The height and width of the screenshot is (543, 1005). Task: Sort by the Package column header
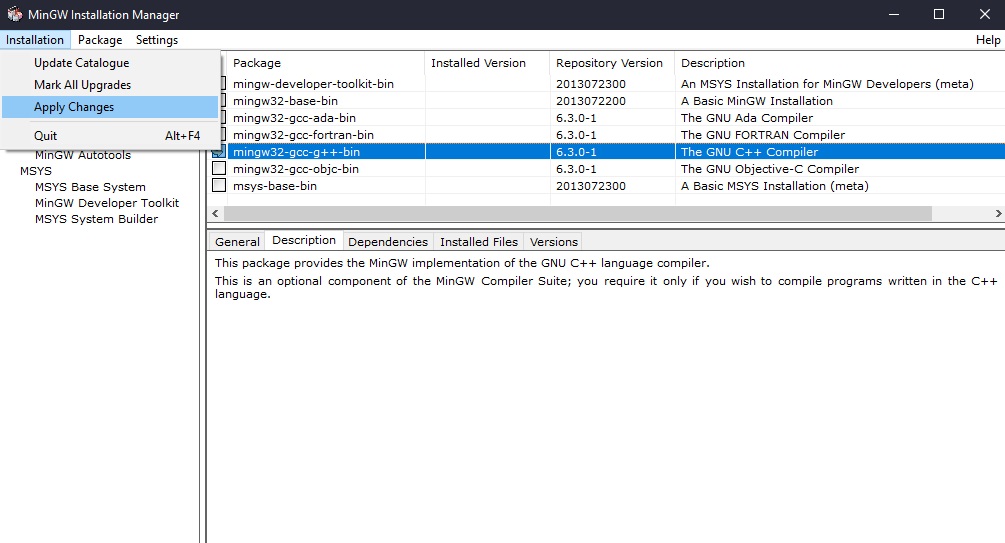coord(326,63)
